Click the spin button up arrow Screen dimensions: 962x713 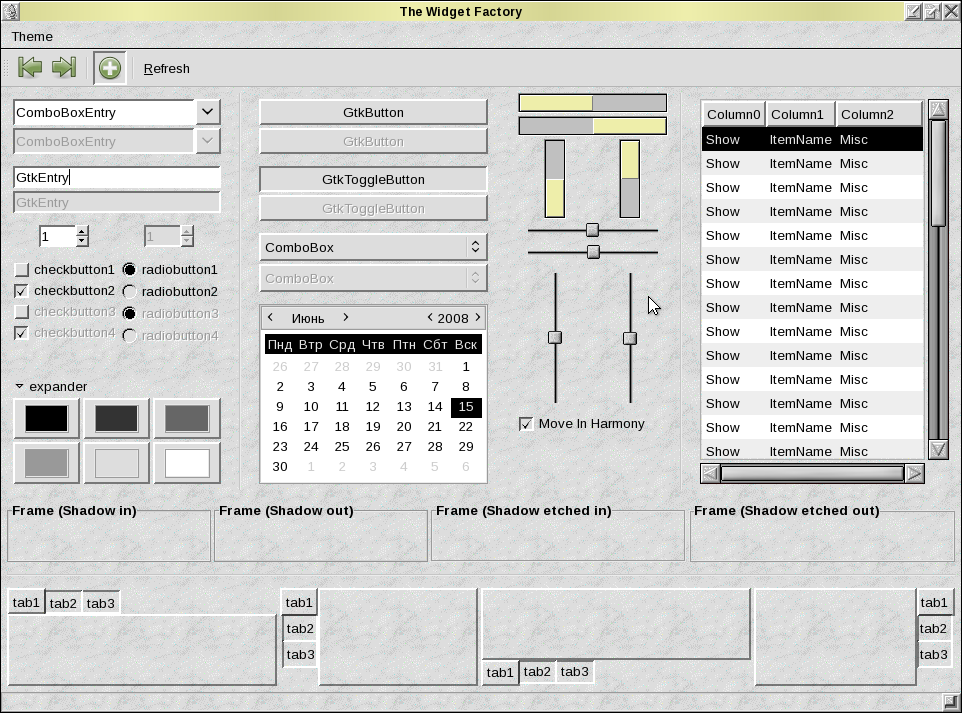click(x=82, y=231)
